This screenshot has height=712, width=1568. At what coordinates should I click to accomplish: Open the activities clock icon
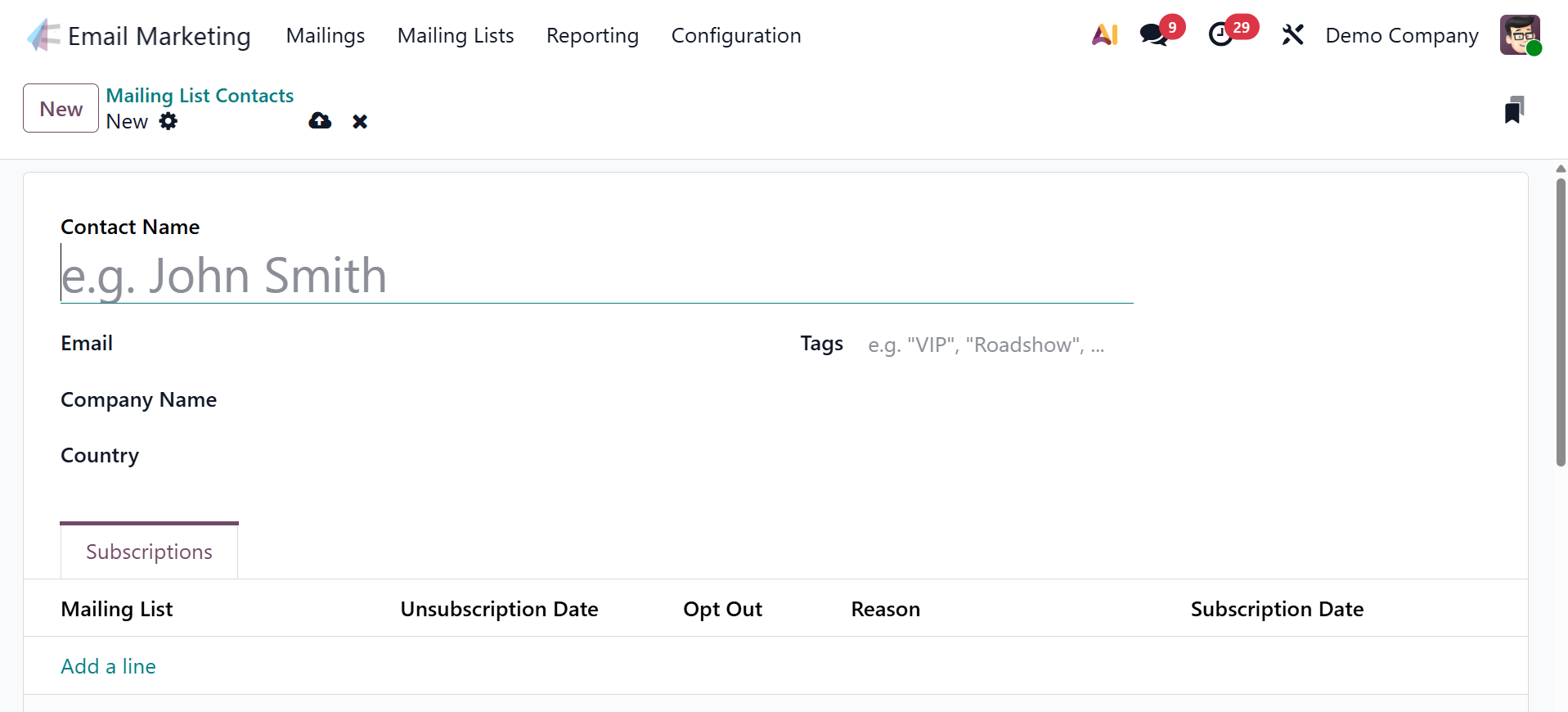pos(1220,35)
